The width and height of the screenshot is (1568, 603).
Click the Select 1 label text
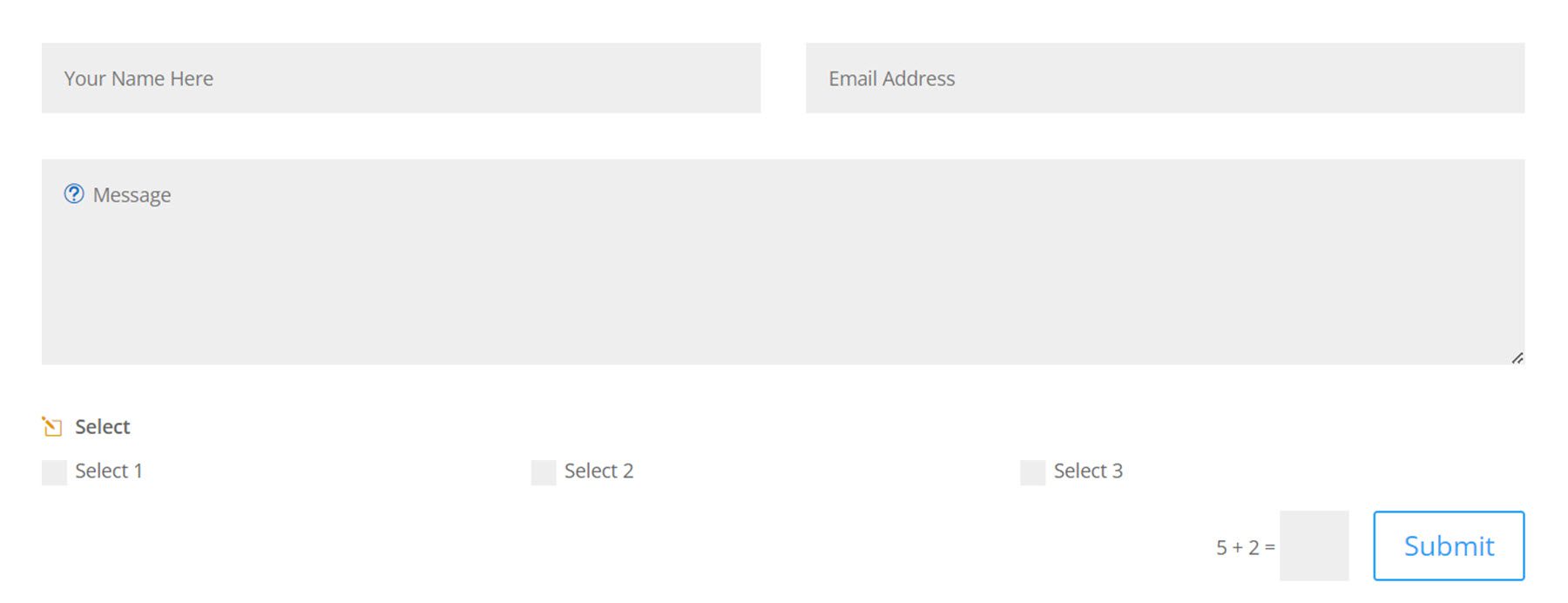coord(109,471)
